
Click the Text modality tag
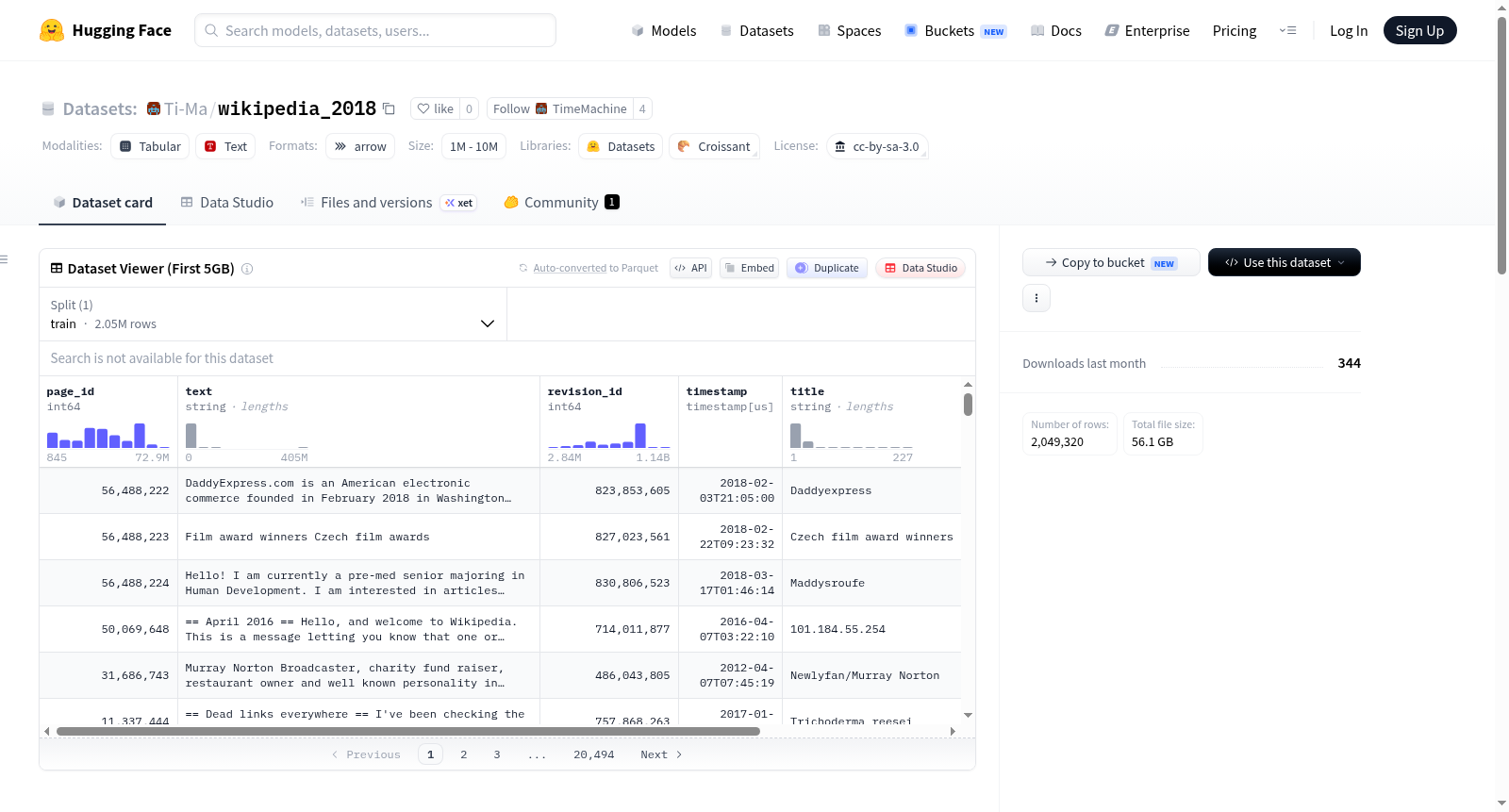[225, 146]
